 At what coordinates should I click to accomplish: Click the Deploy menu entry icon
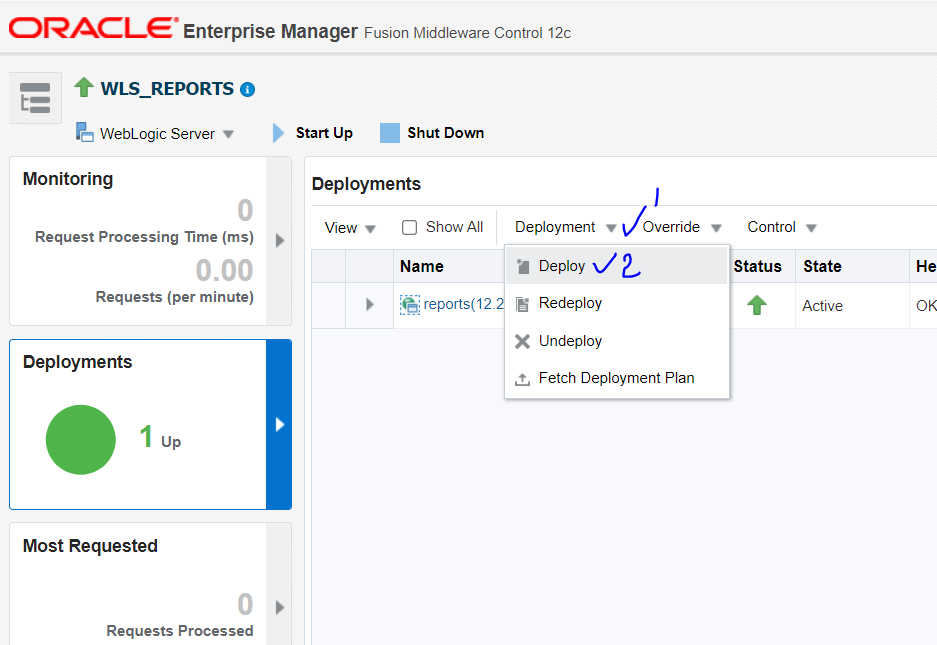tap(523, 267)
